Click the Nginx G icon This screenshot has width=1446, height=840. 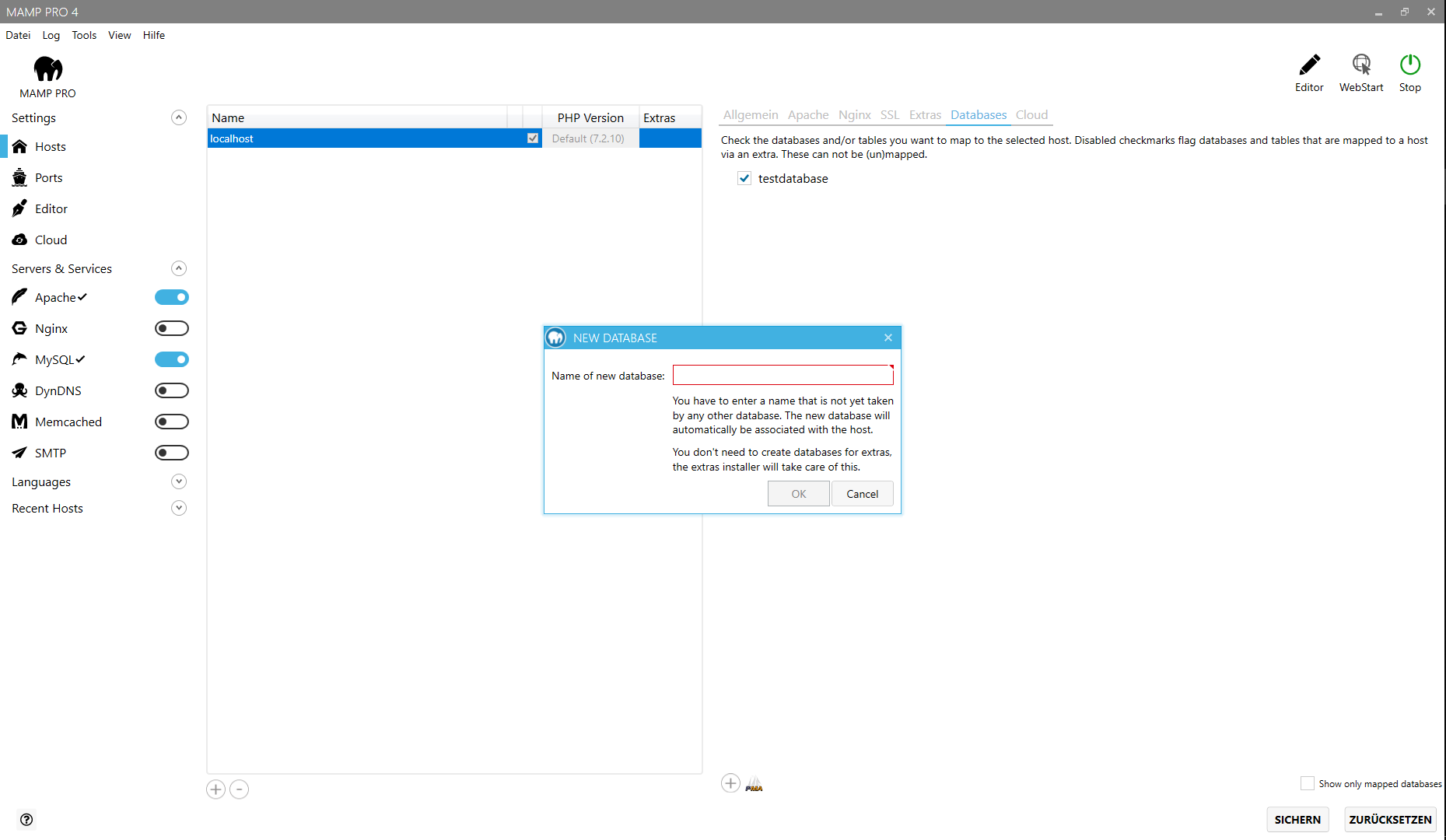point(19,328)
